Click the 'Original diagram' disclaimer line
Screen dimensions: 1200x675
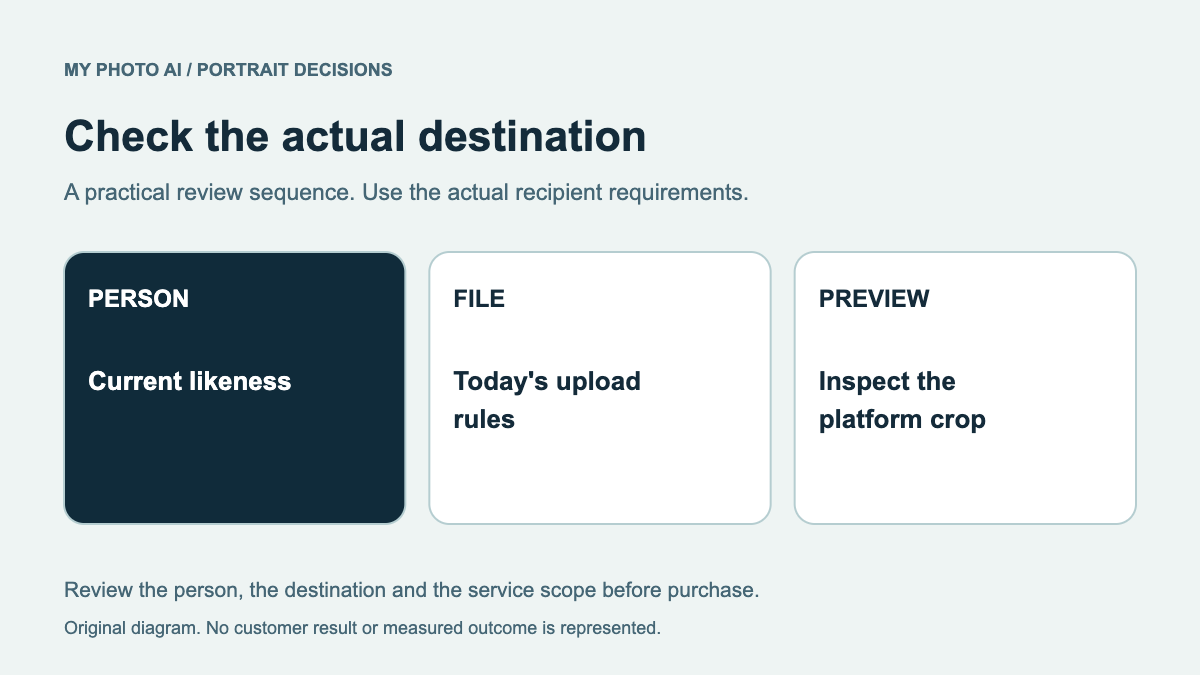tap(362, 629)
